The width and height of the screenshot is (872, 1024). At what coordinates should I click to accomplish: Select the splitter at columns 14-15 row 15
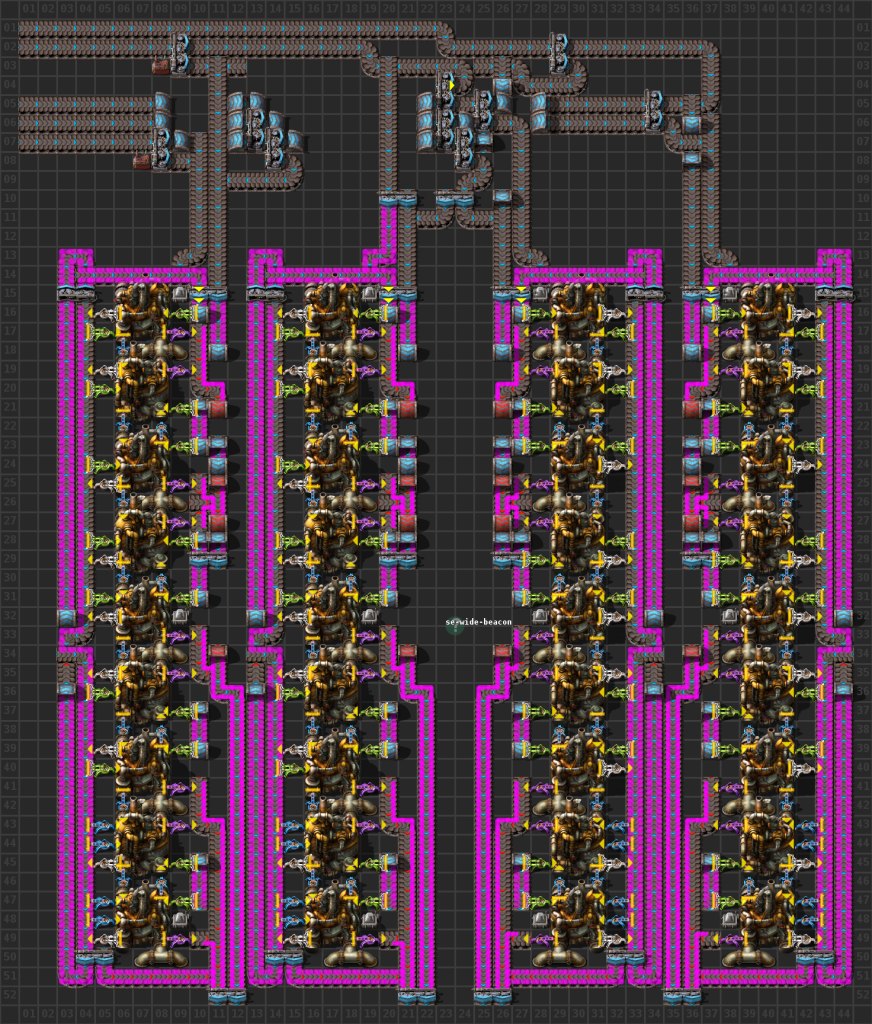[265, 293]
